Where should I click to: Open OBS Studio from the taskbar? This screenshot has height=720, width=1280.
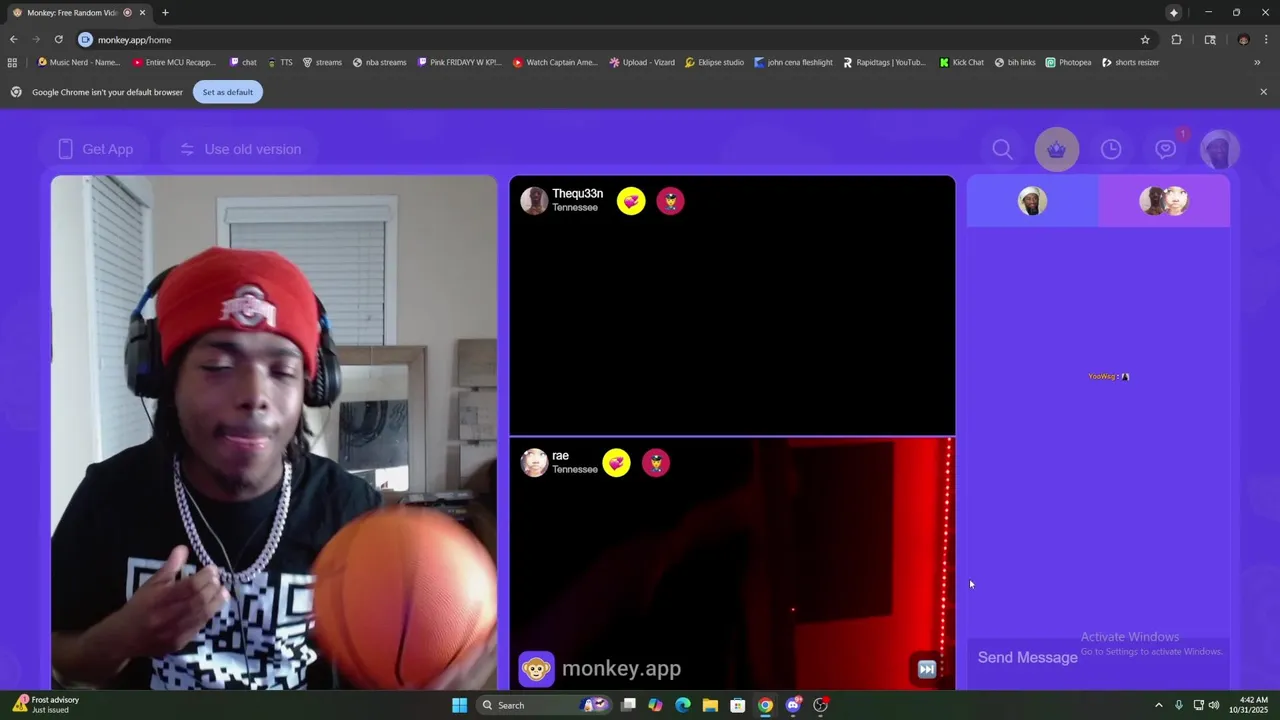click(x=820, y=705)
